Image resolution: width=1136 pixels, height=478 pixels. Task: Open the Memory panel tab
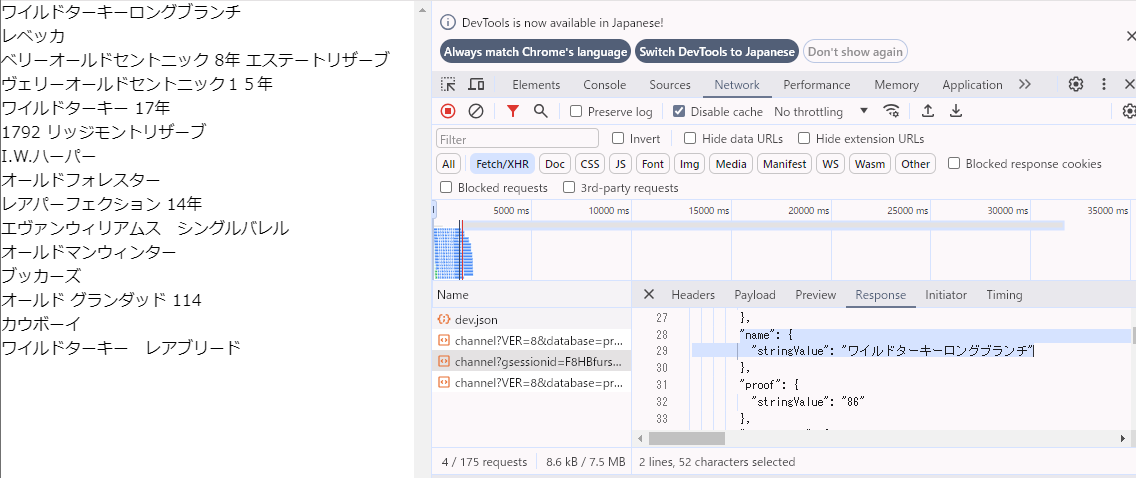point(896,85)
